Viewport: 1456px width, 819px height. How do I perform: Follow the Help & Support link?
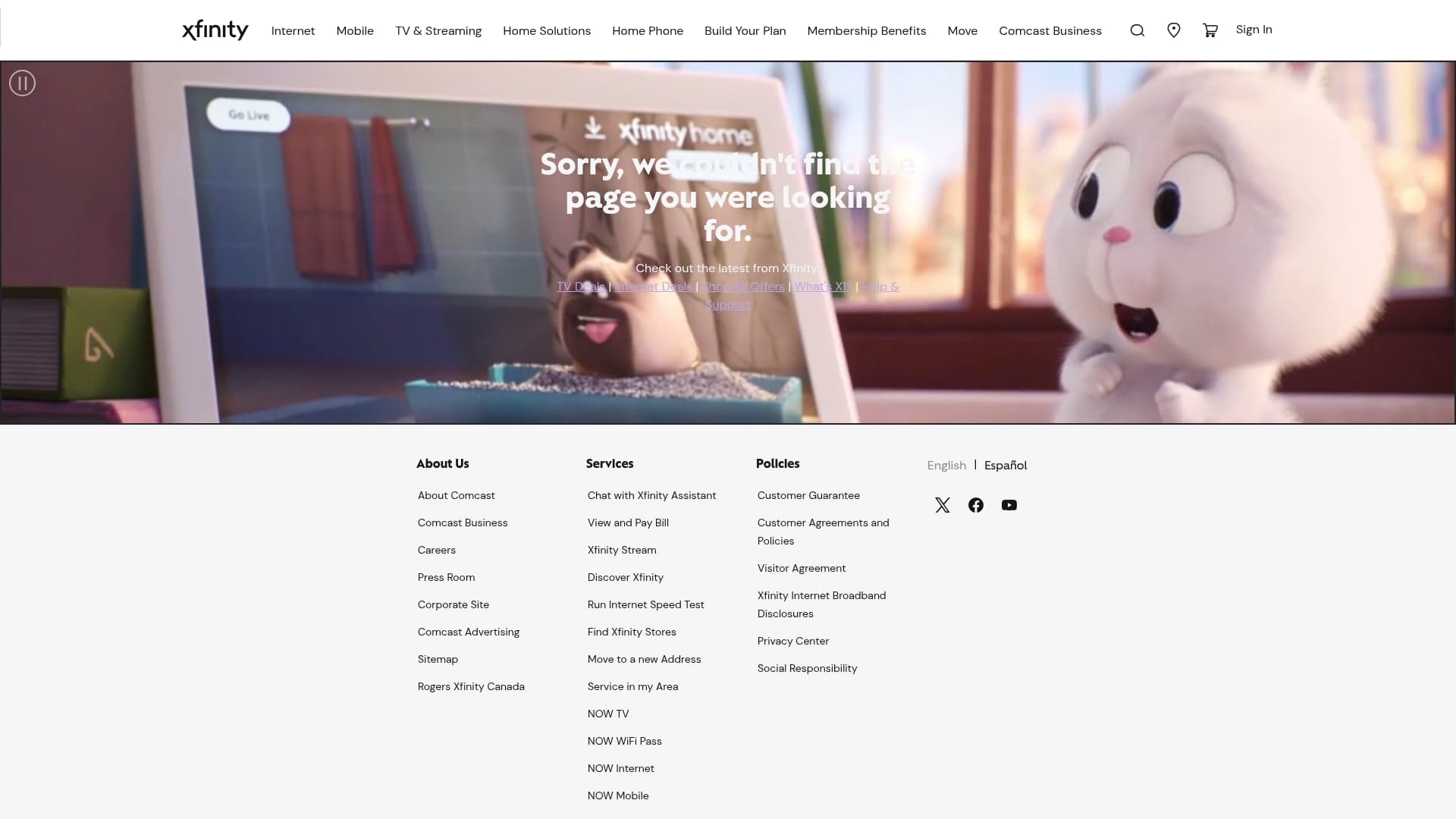880,287
